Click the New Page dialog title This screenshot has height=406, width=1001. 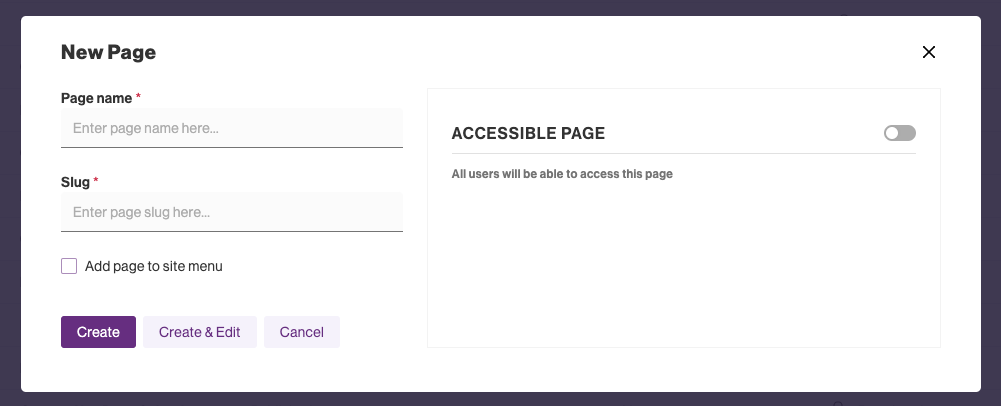(x=108, y=52)
